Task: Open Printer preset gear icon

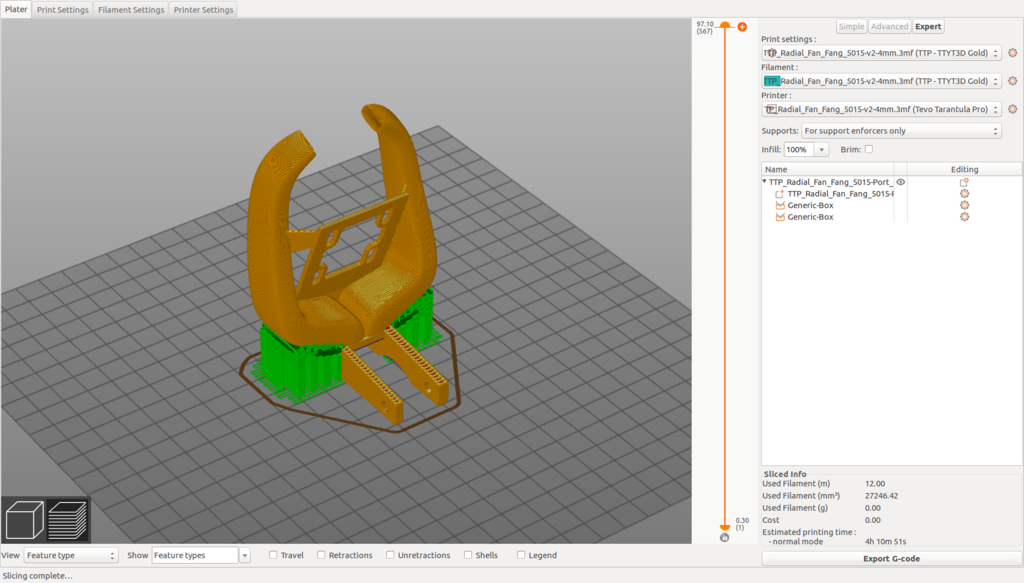Action: (x=1012, y=109)
